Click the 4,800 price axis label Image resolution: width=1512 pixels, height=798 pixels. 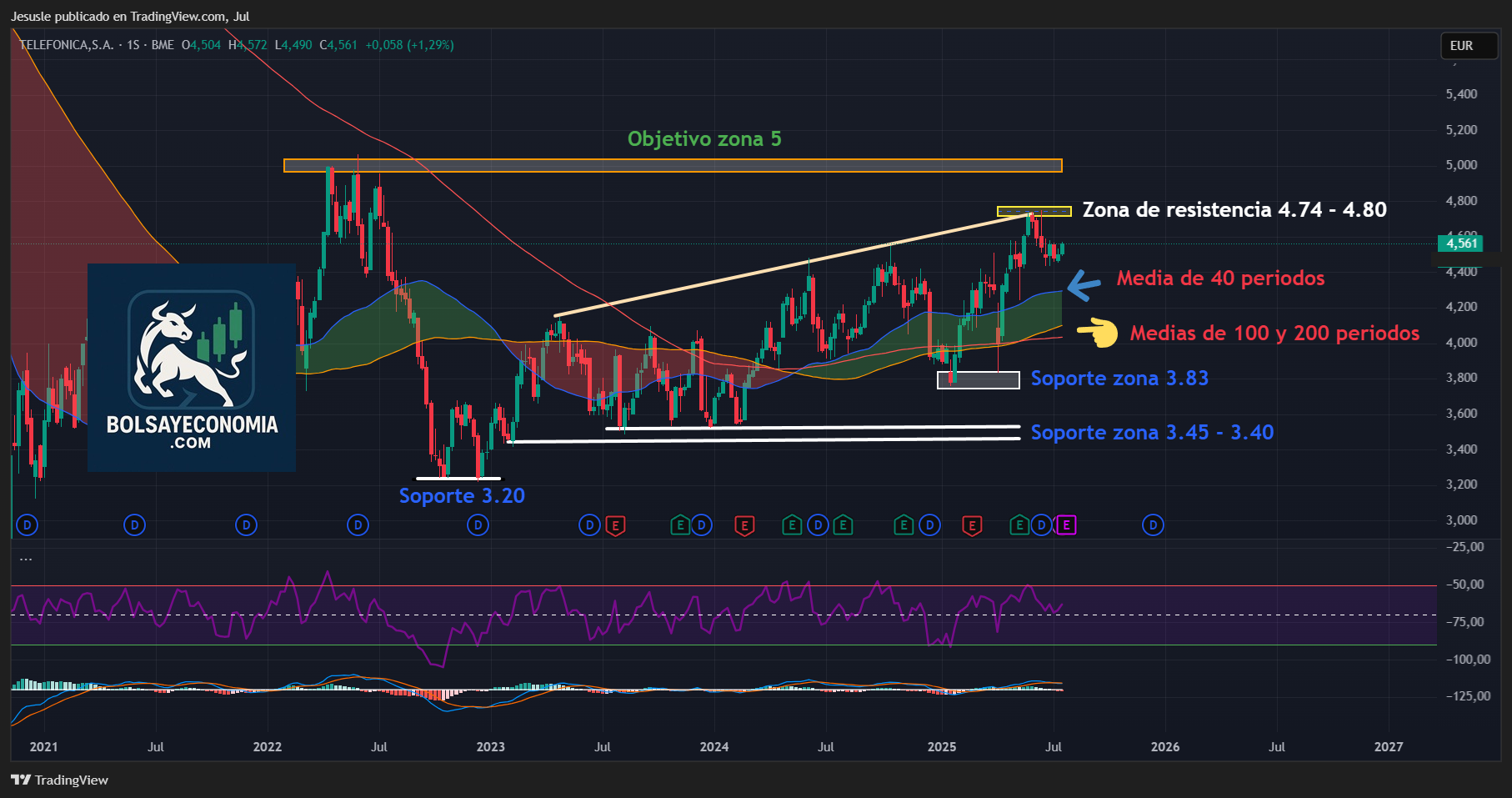pos(1461,201)
